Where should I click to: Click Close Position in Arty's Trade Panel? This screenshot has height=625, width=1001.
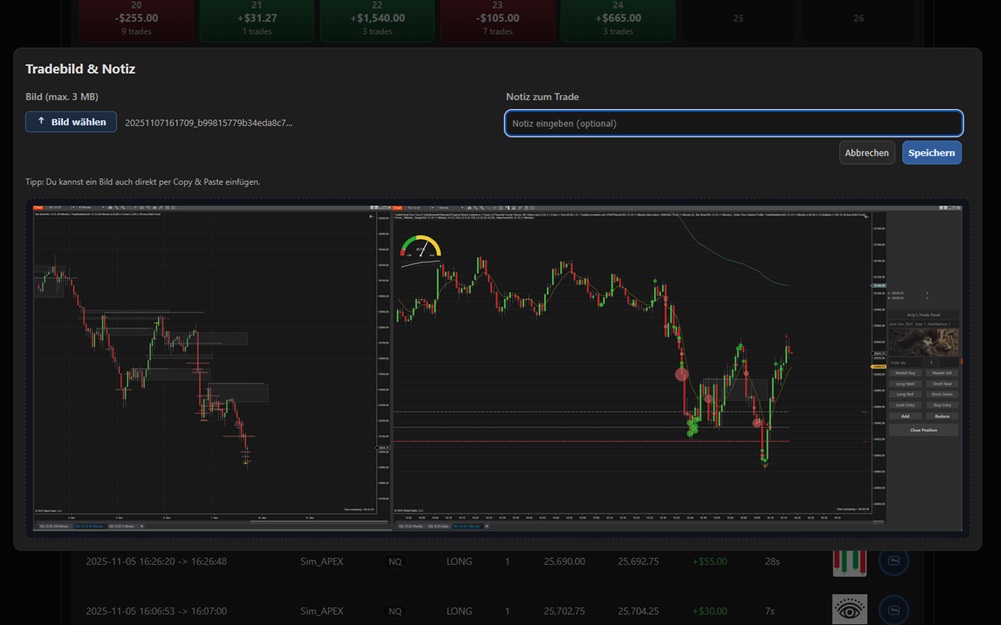click(925, 429)
